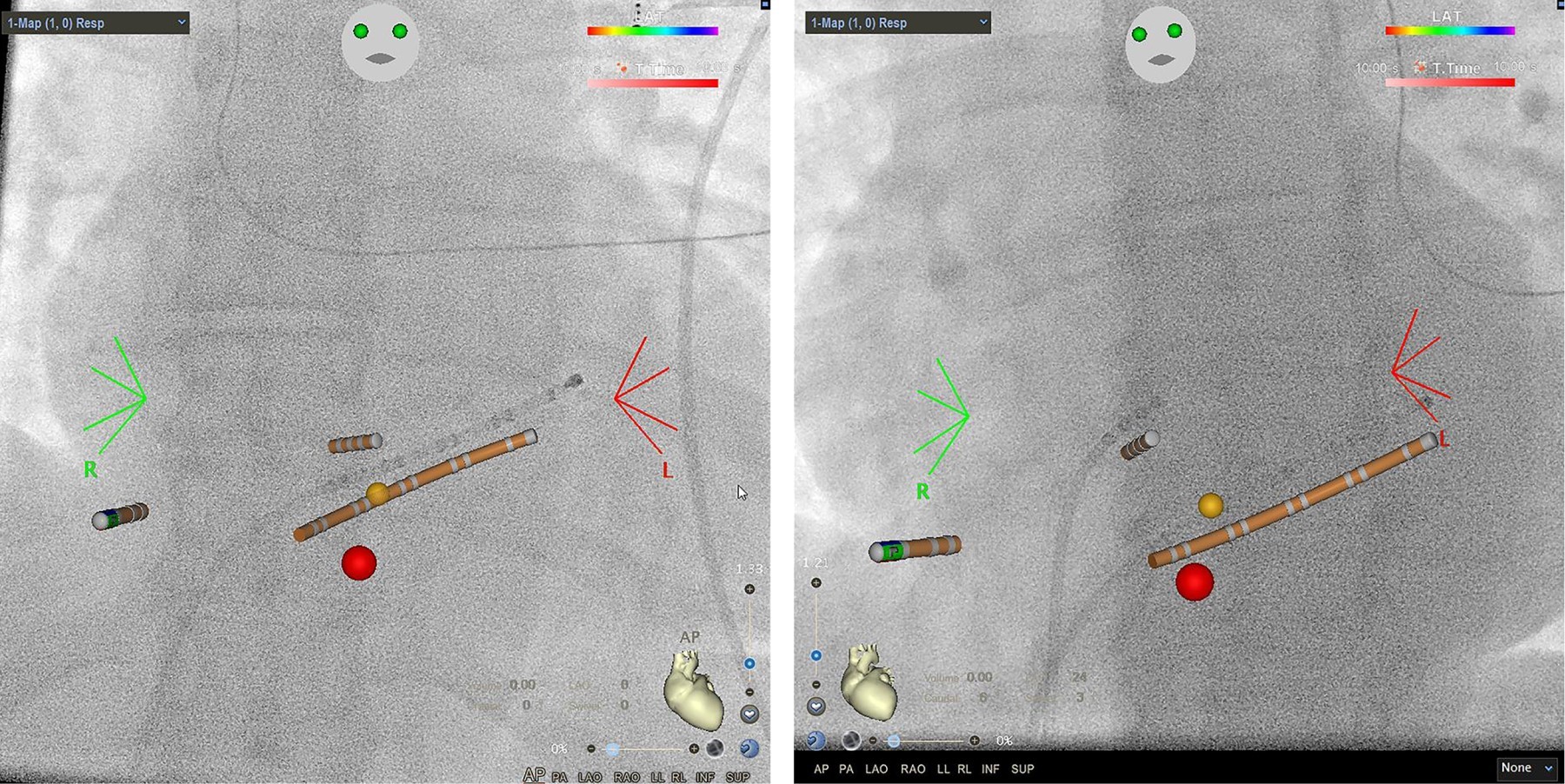Decrease transparency with minus in right pane
Screen dimensions: 1565x784
click(873, 741)
